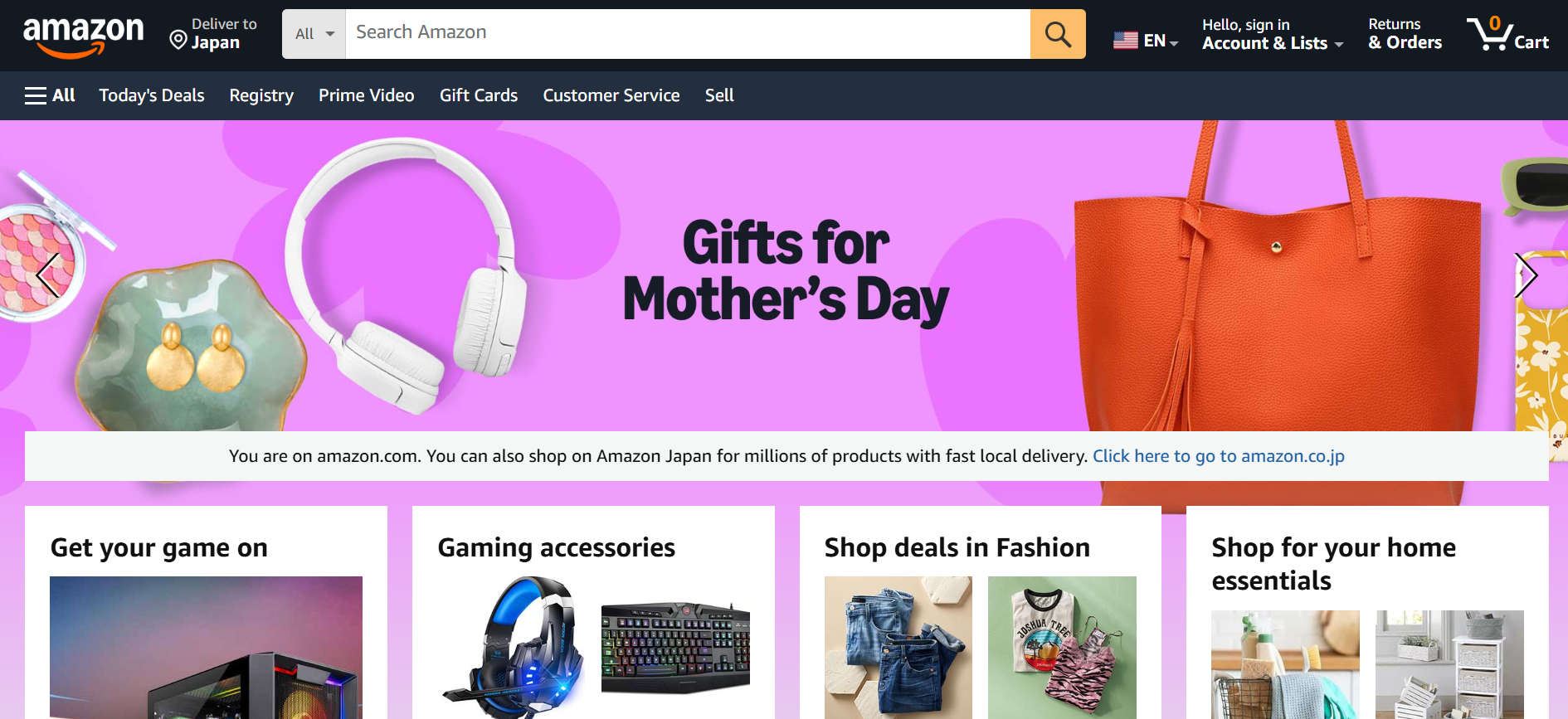The image size is (1568, 719).
Task: Advance to next banner slide arrow
Action: click(x=1525, y=274)
